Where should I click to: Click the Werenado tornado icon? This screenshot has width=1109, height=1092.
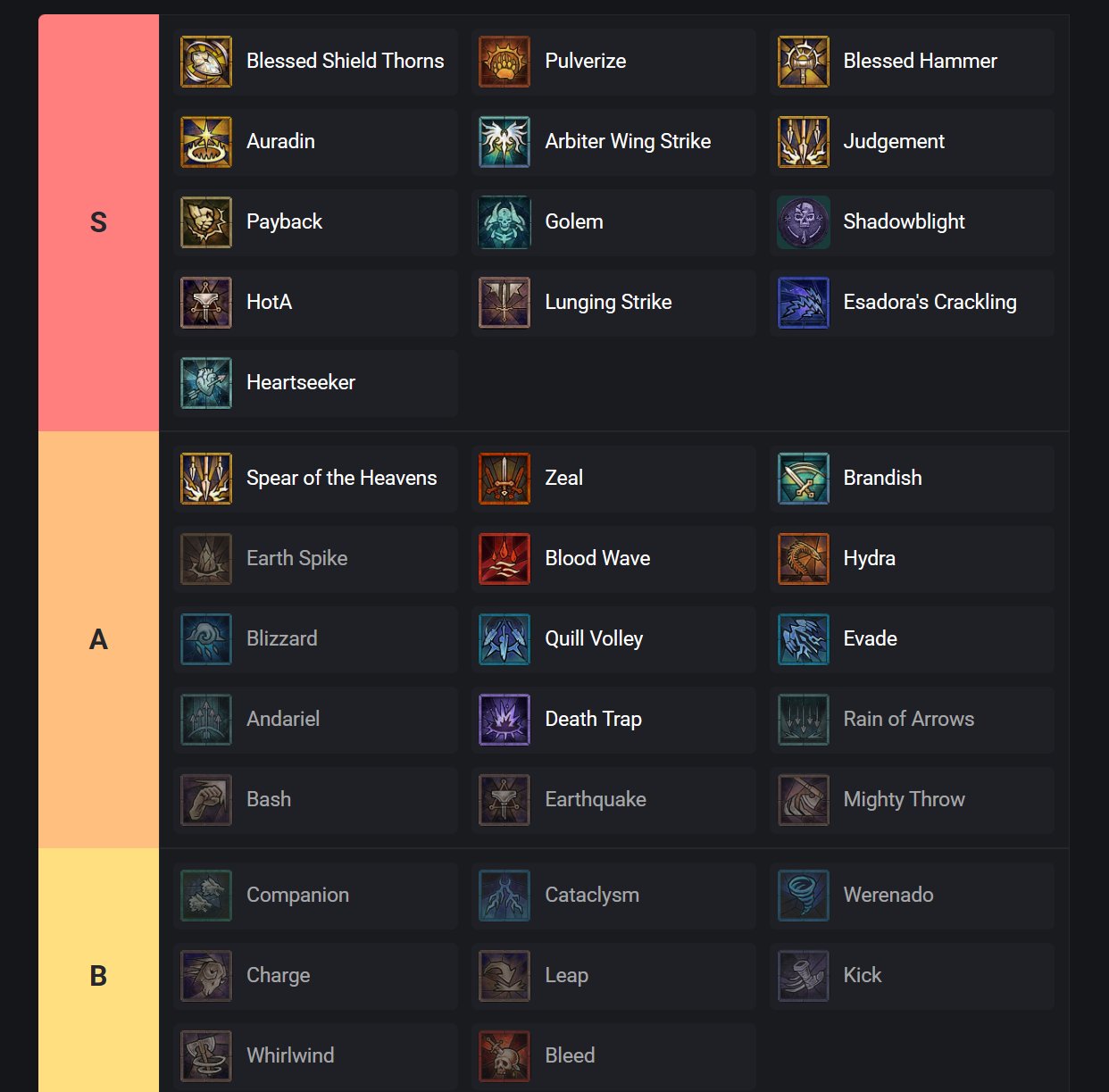[803, 896]
